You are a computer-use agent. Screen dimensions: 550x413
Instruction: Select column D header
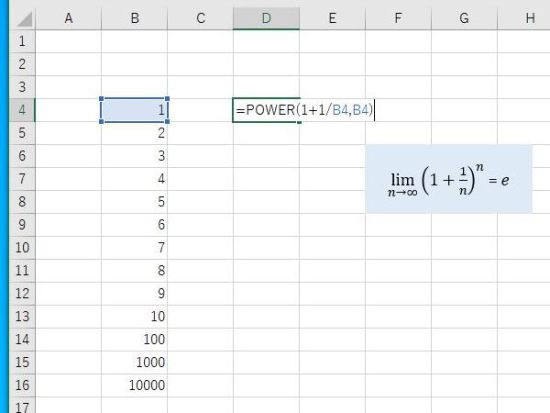tap(266, 18)
